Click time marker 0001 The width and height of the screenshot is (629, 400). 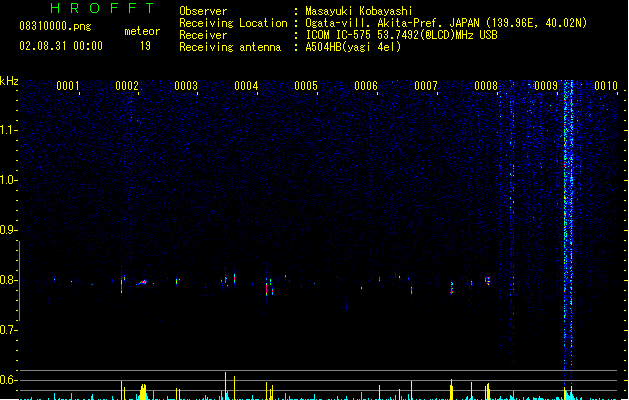[x=67, y=86]
